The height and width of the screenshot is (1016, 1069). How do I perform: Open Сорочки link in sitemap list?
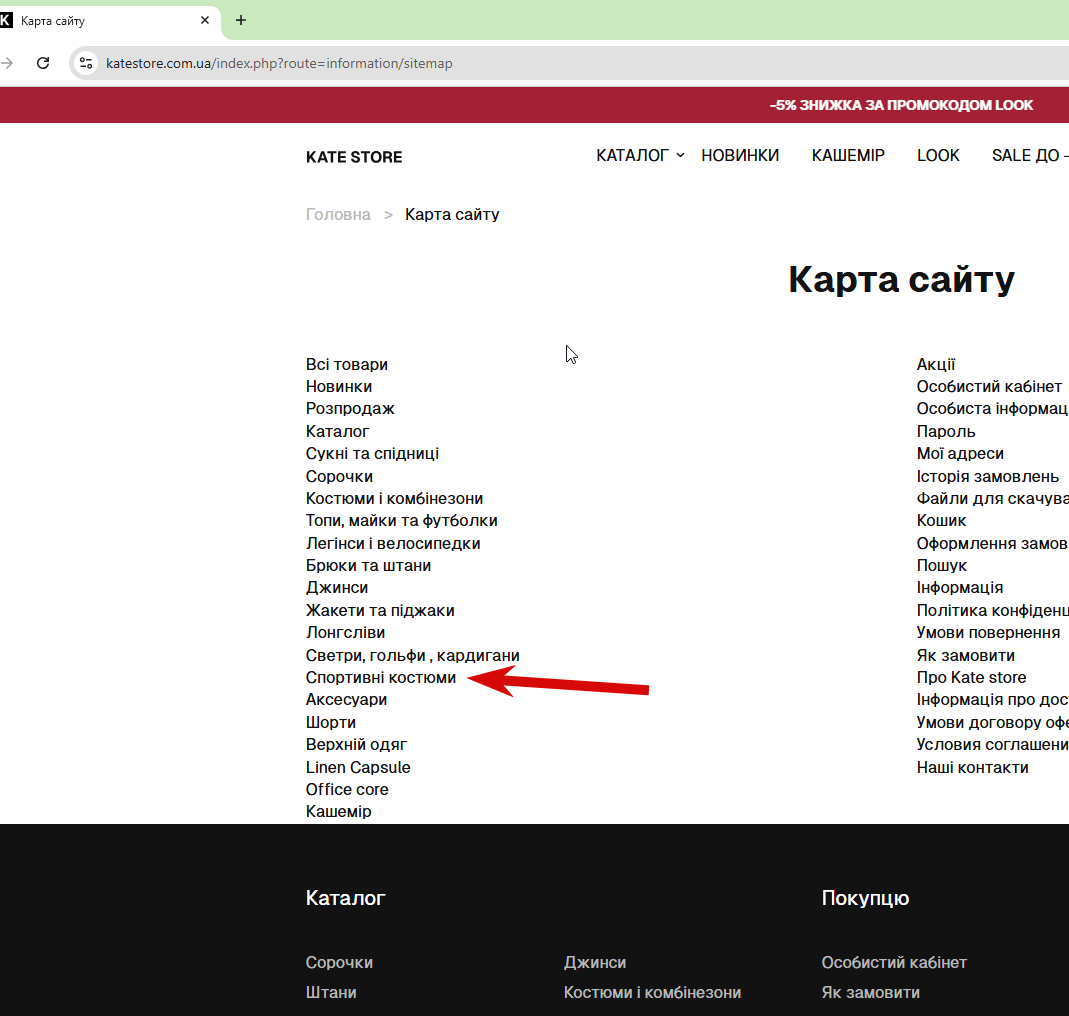[x=339, y=476]
